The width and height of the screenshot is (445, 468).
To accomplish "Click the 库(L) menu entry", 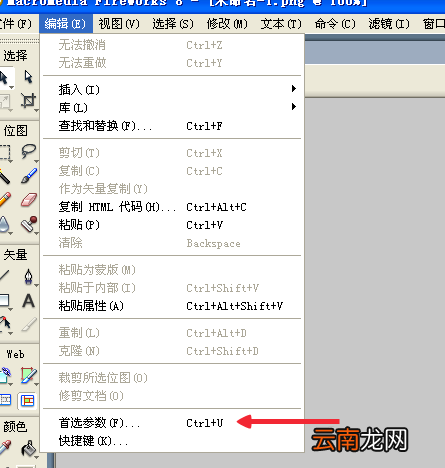I will tap(172, 107).
